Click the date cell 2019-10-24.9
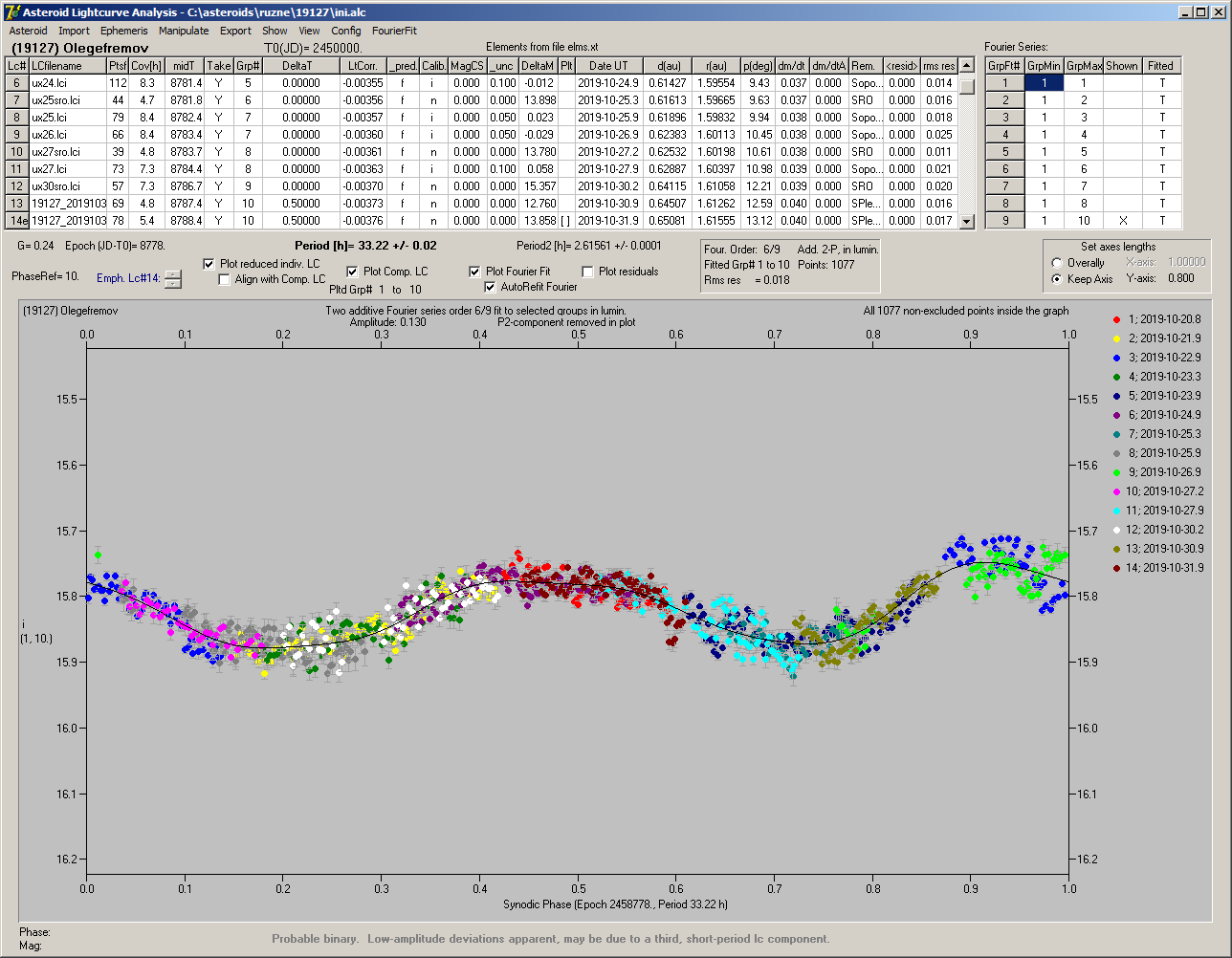1232x958 pixels. point(608,83)
